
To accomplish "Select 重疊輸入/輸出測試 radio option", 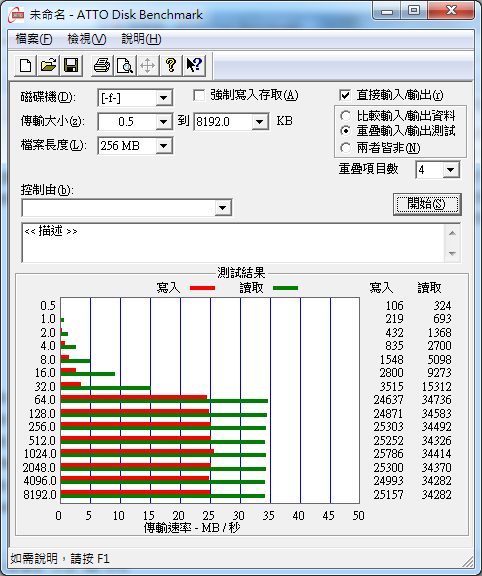I will (x=345, y=131).
